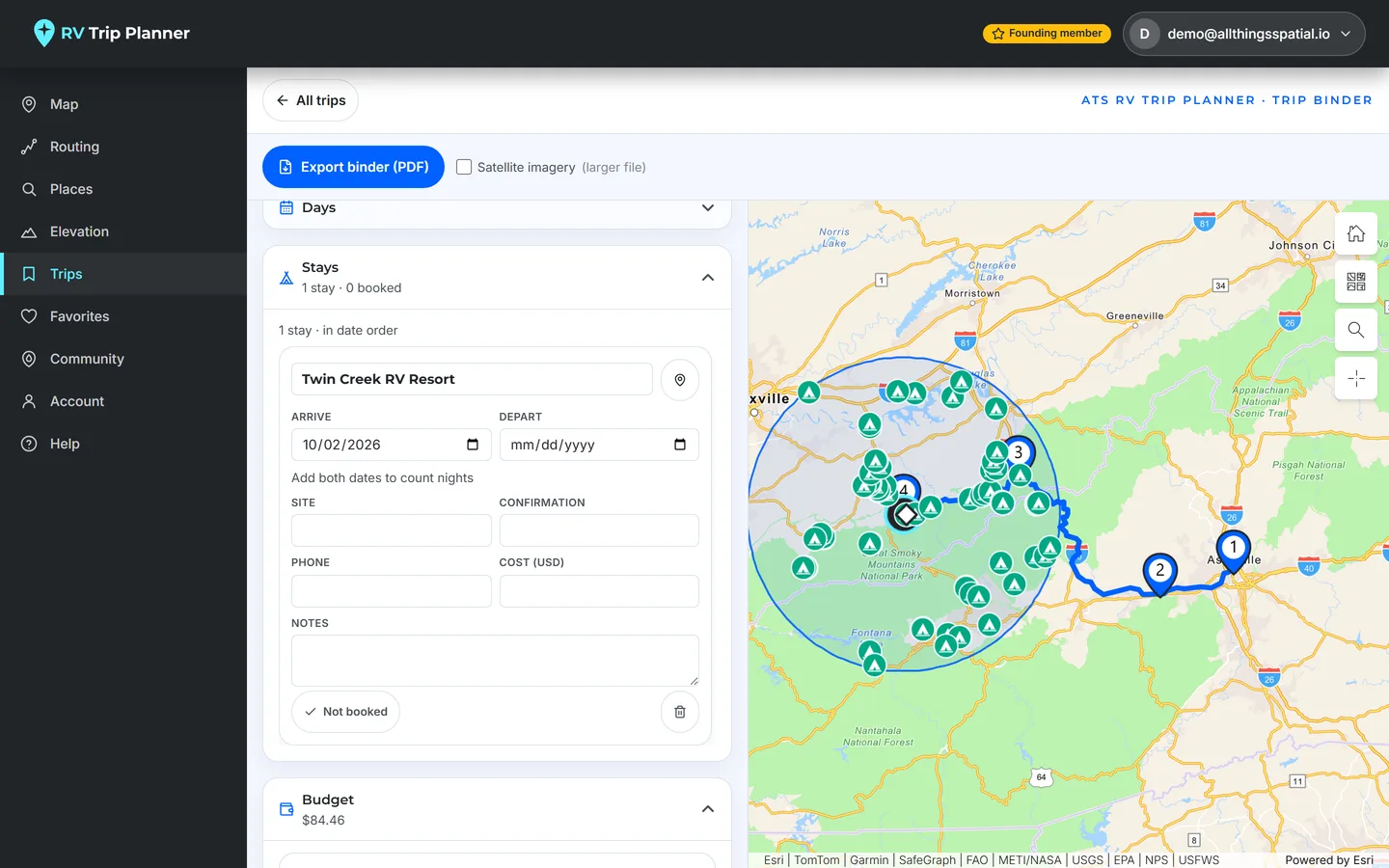Viewport: 1389px width, 868px height.
Task: Click the RV Trip Planner logo
Action: pyautogui.click(x=111, y=33)
